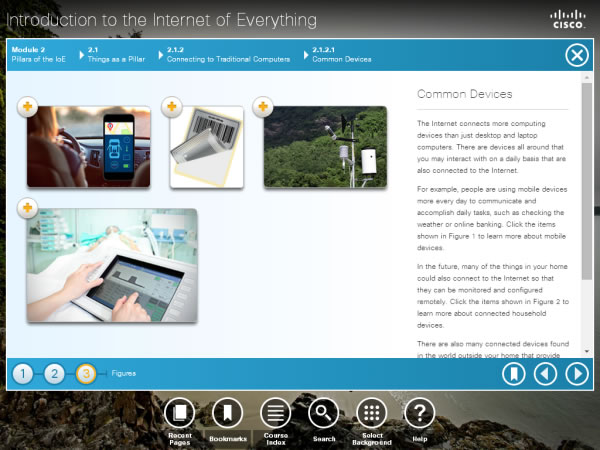Open the Help question mark icon
The height and width of the screenshot is (450, 600).
click(x=419, y=412)
